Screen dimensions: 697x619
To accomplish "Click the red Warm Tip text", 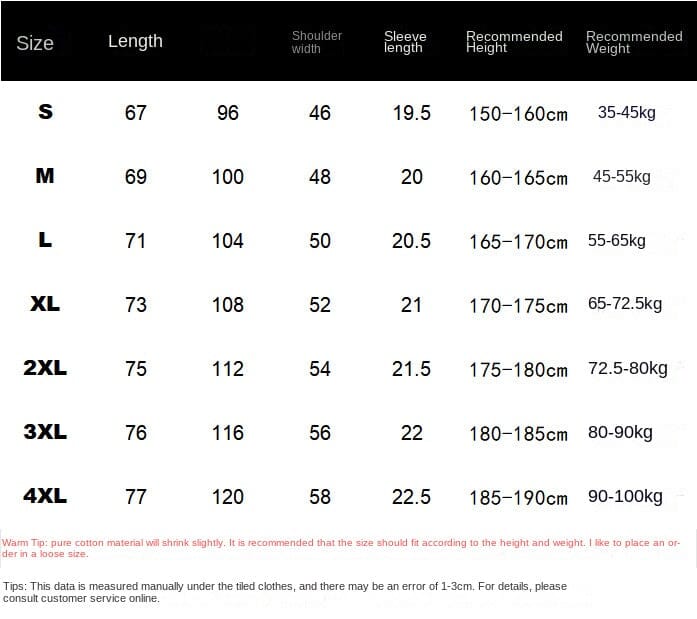I will [x=345, y=547].
